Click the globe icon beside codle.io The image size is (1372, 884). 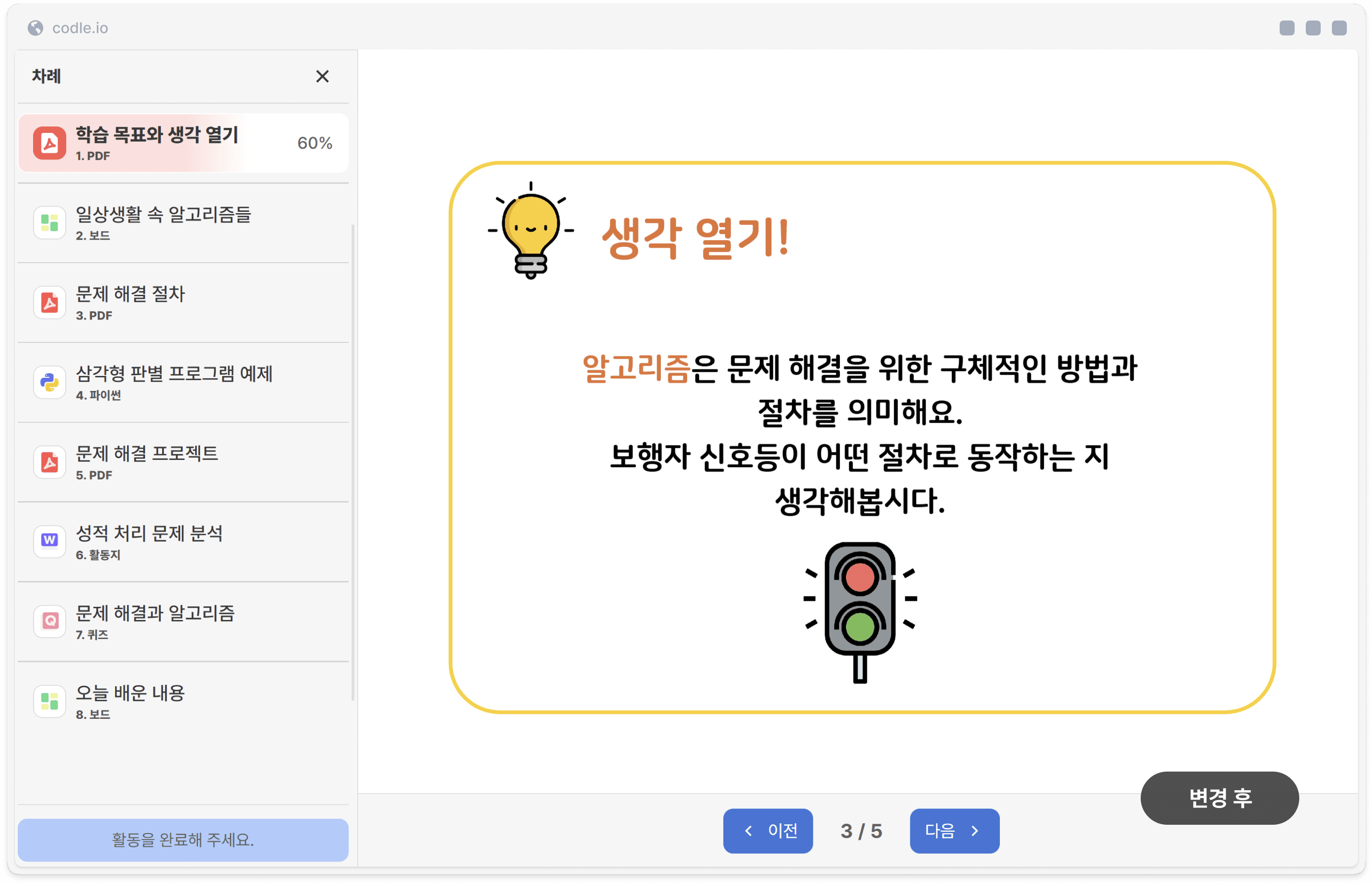35,28
